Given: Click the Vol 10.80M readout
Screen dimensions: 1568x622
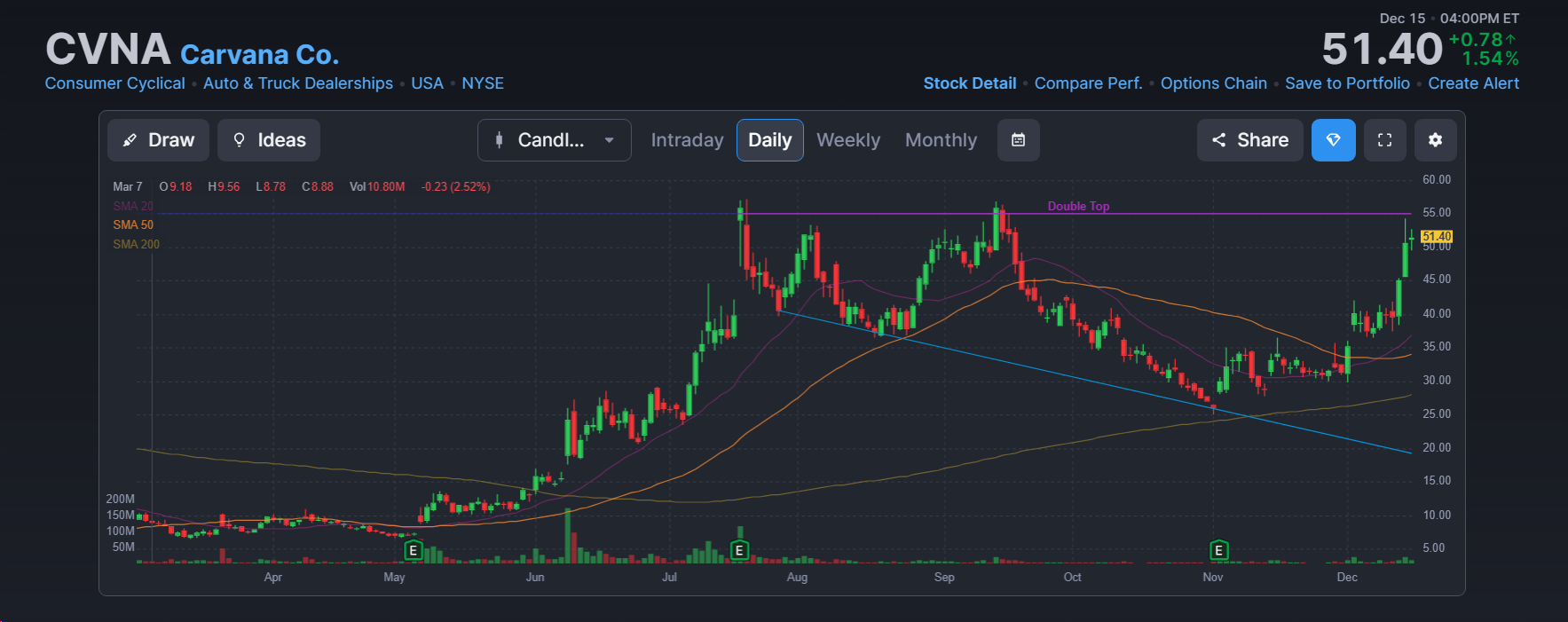Looking at the screenshot, I should click(377, 186).
